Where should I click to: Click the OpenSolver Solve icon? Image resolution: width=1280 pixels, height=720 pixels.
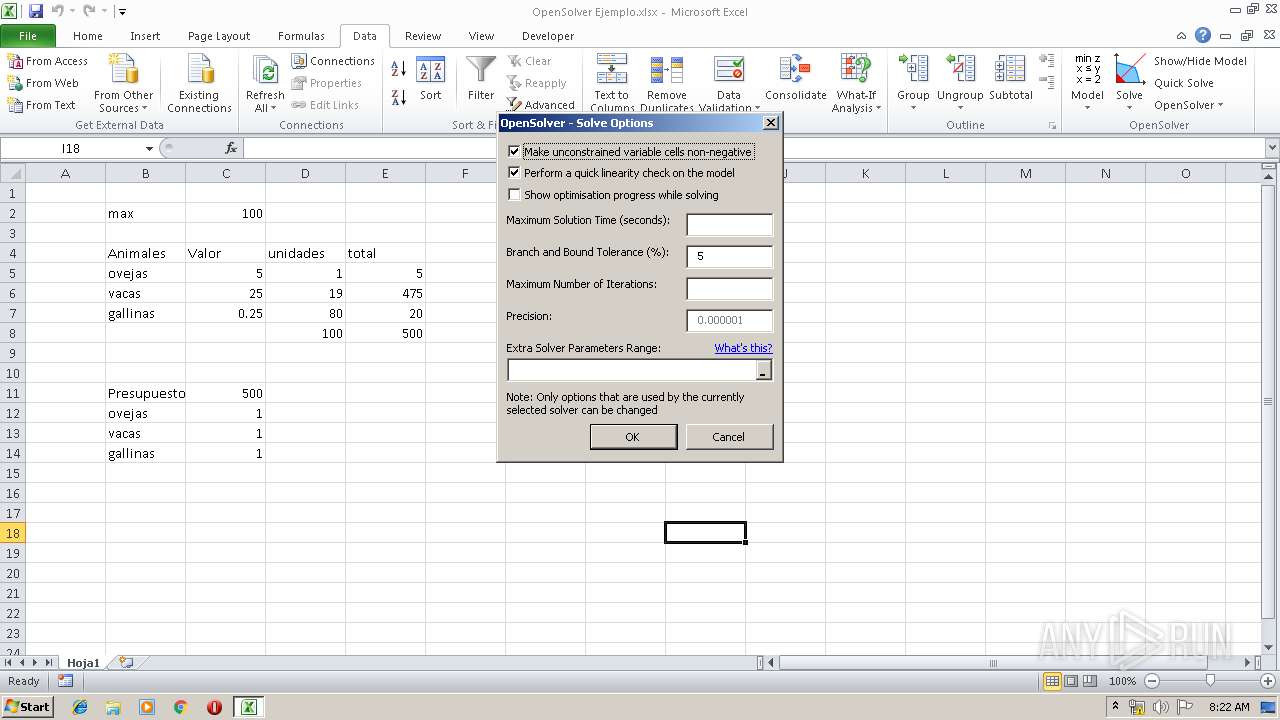[1130, 69]
